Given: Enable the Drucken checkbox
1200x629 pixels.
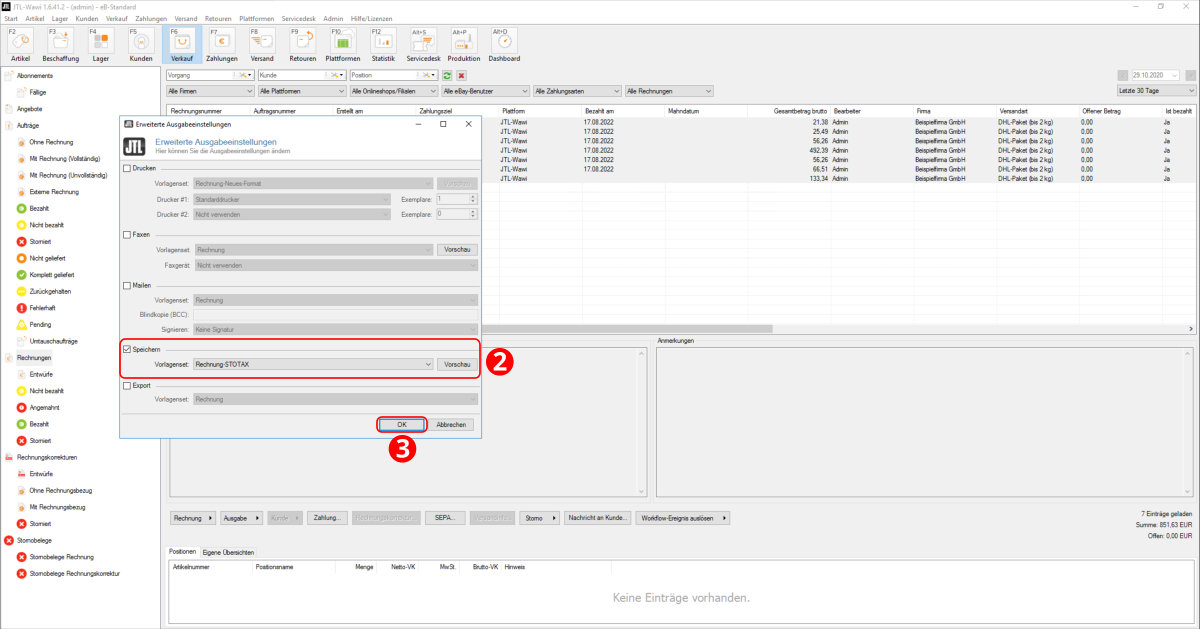Looking at the screenshot, I should 126,168.
